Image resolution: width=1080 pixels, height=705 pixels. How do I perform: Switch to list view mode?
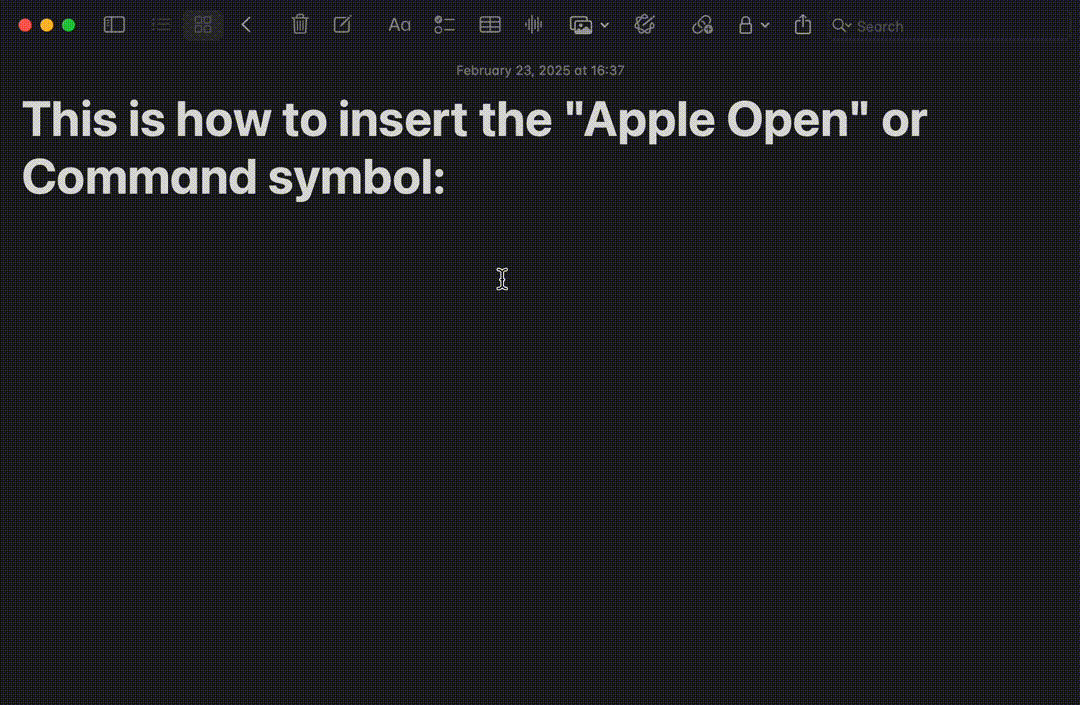coord(160,24)
